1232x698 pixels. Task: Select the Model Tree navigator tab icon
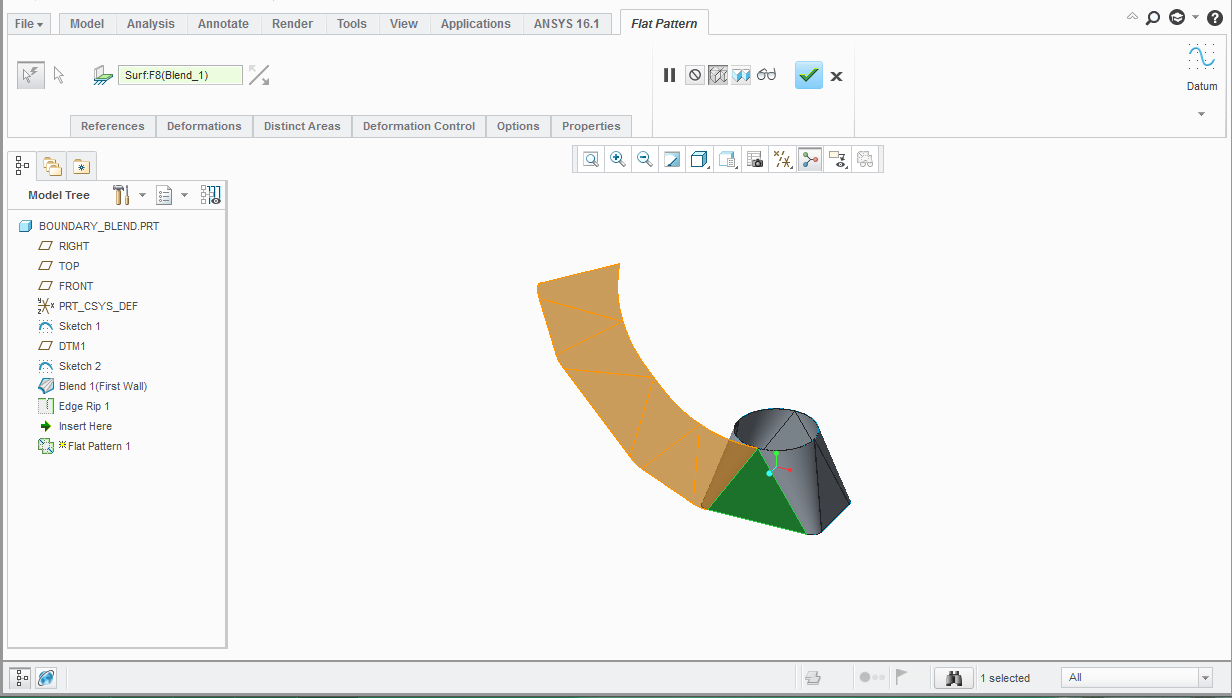(22, 165)
